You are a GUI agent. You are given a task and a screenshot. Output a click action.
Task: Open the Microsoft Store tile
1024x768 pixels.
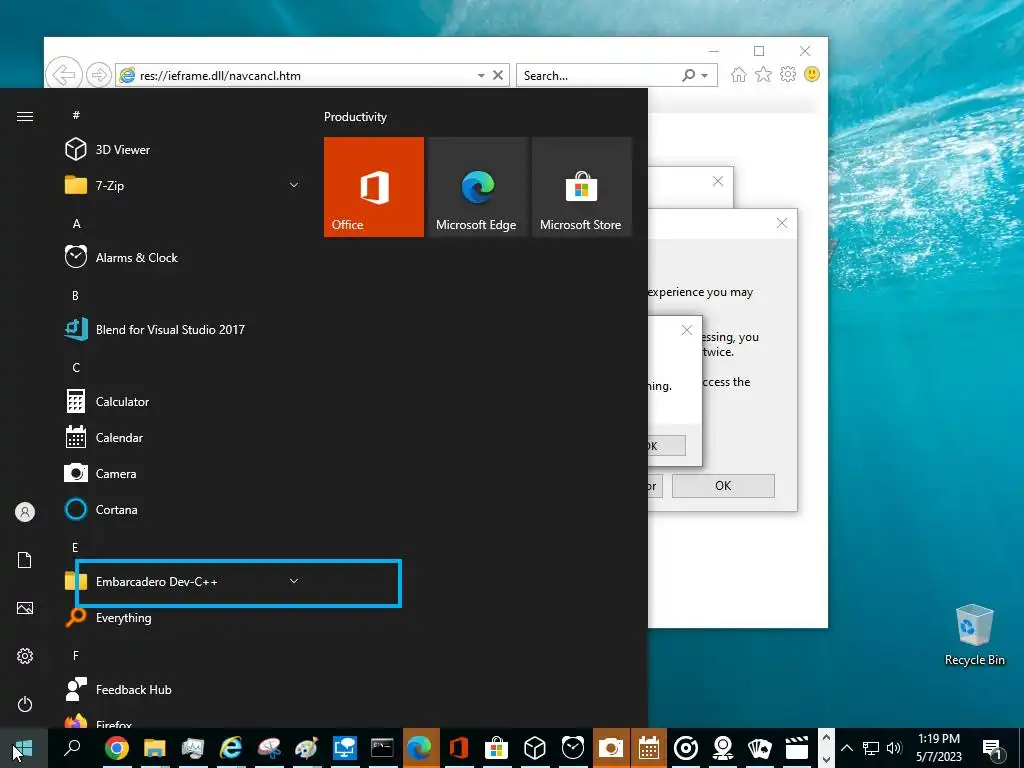582,187
